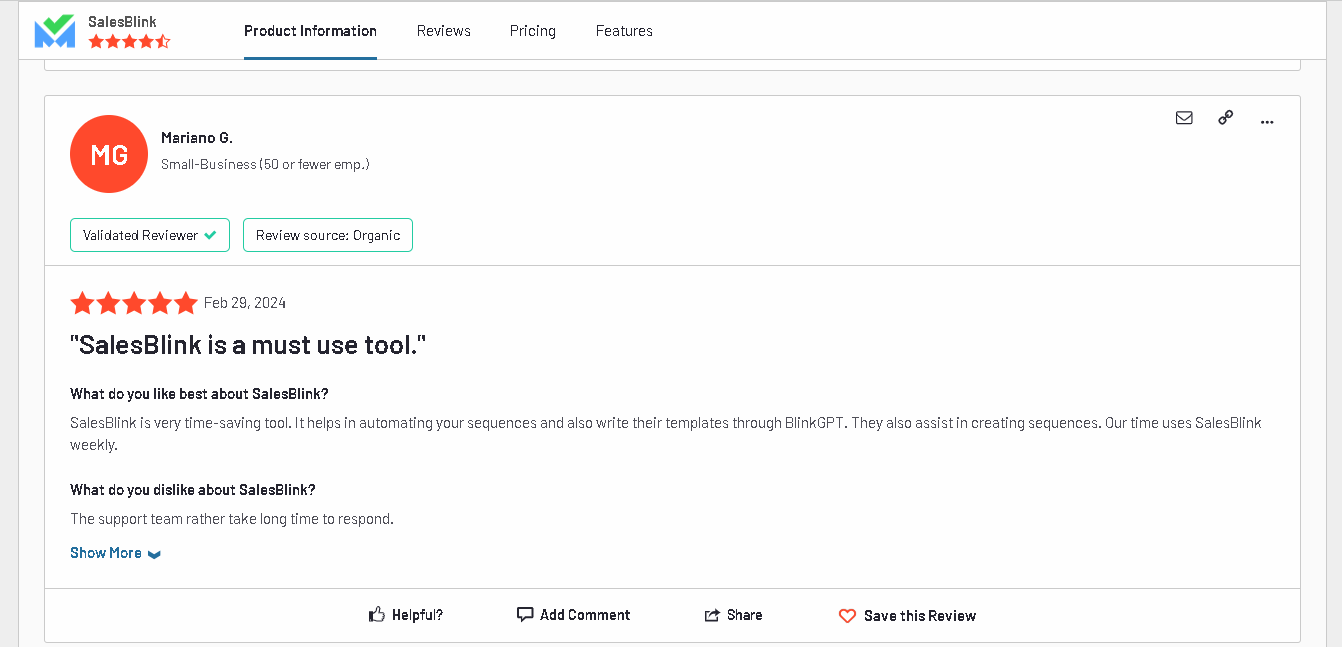
Task: Expand review with Show More chevron
Action: [154, 554]
